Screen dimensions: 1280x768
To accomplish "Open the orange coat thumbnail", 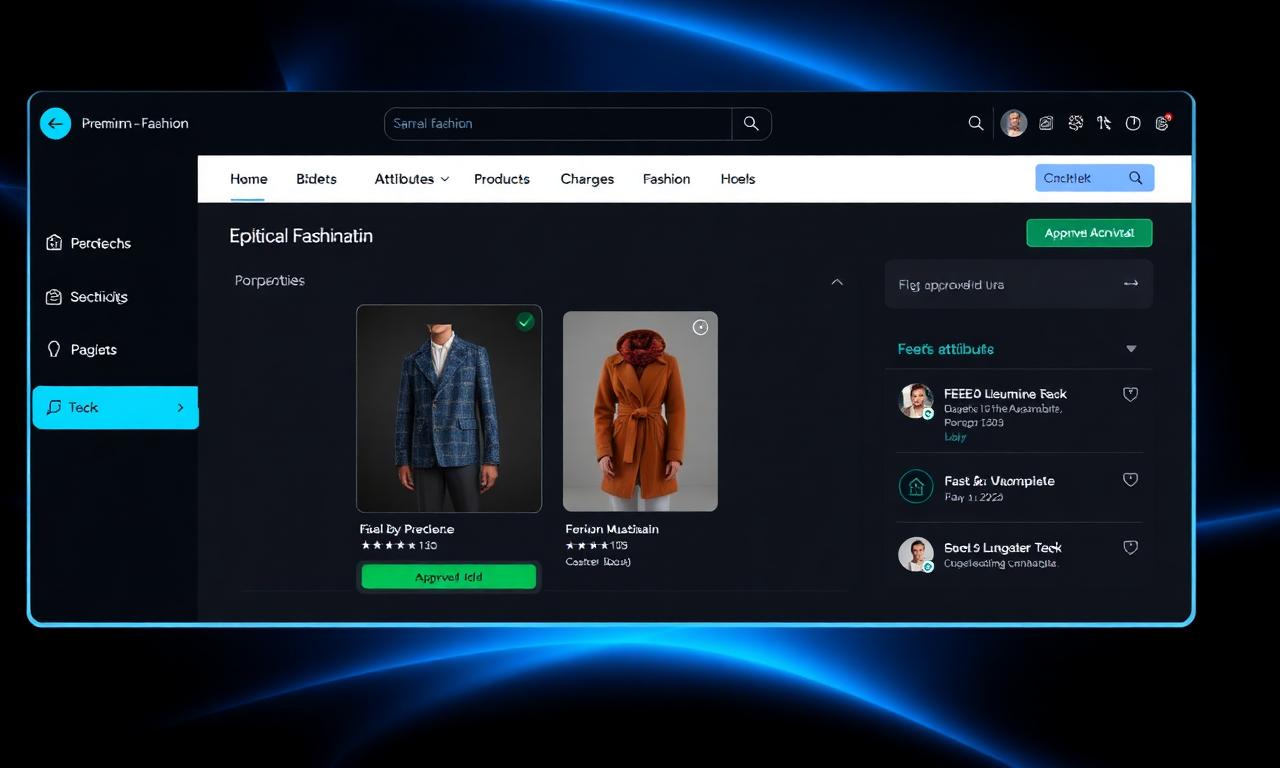I will pyautogui.click(x=640, y=411).
